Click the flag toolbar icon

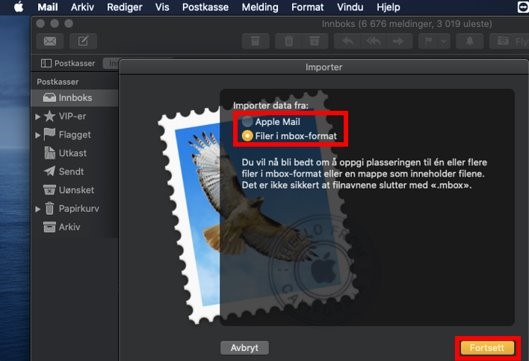428,41
